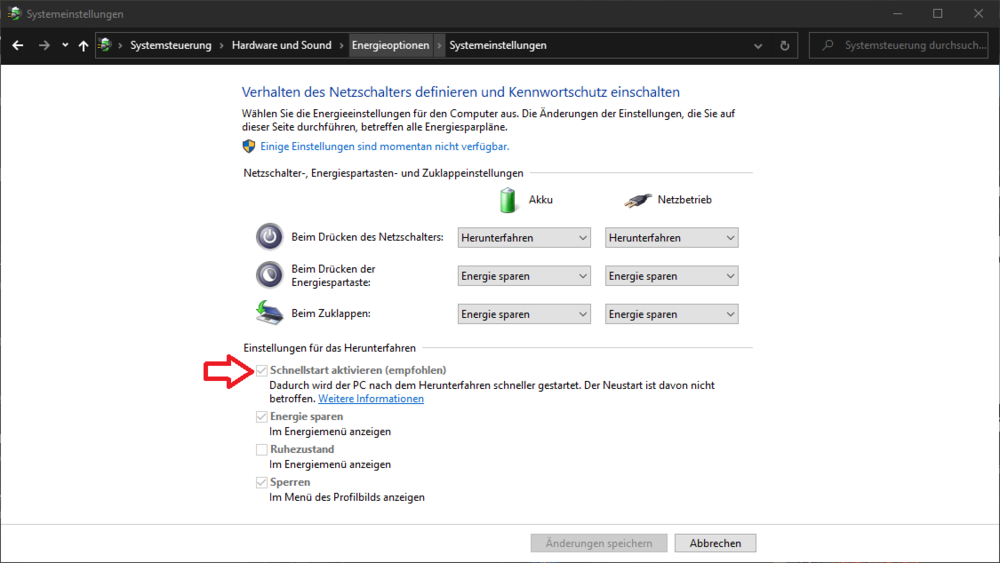Click the back navigation arrow
1000x563 pixels.
[18, 45]
